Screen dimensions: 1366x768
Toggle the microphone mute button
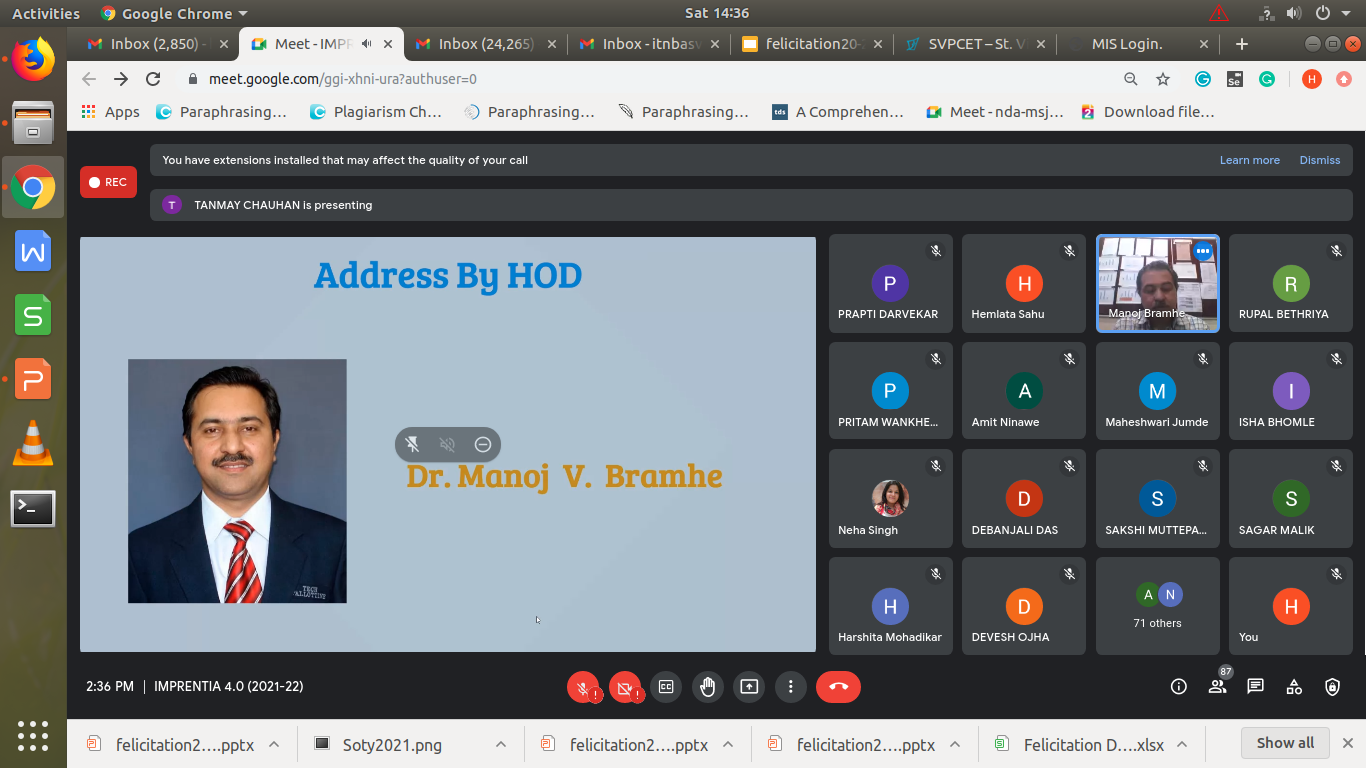(x=582, y=687)
